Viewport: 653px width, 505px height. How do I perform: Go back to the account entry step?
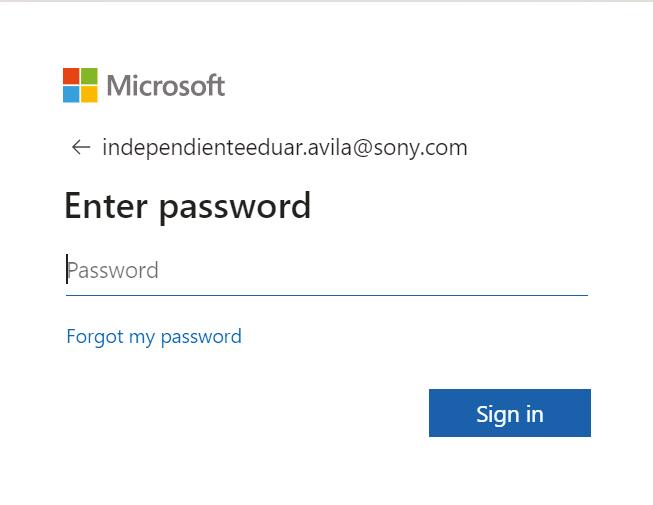[x=81, y=148]
